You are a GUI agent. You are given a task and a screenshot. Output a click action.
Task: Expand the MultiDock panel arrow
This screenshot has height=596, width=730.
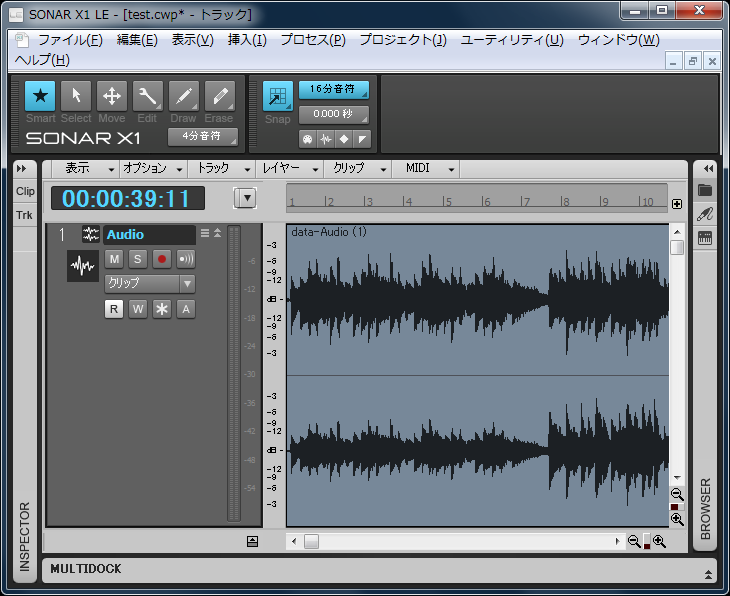[708, 575]
